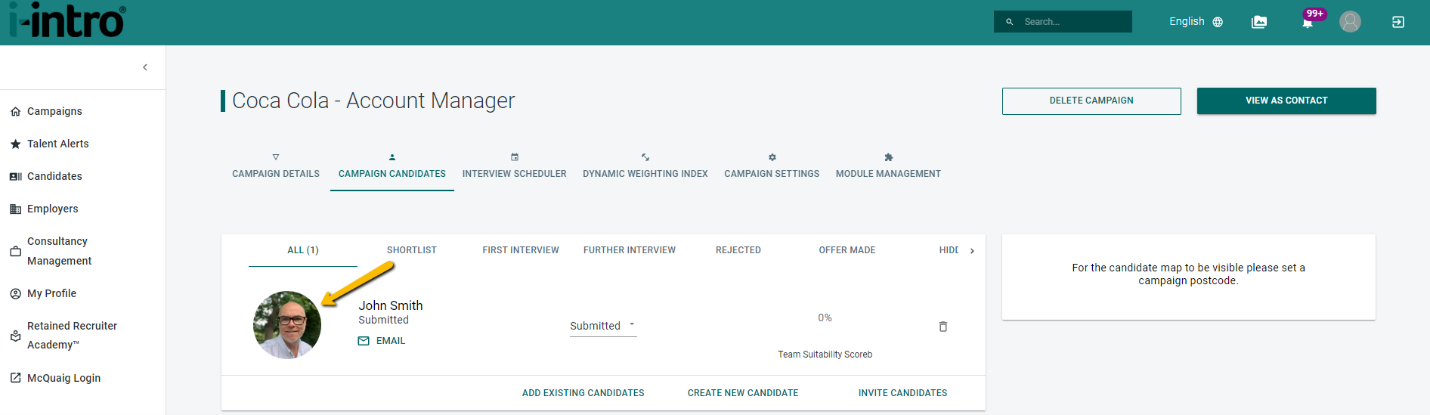The image size is (1430, 415).
Task: Click the Coca Cola - Account Manager title
Action: (374, 100)
